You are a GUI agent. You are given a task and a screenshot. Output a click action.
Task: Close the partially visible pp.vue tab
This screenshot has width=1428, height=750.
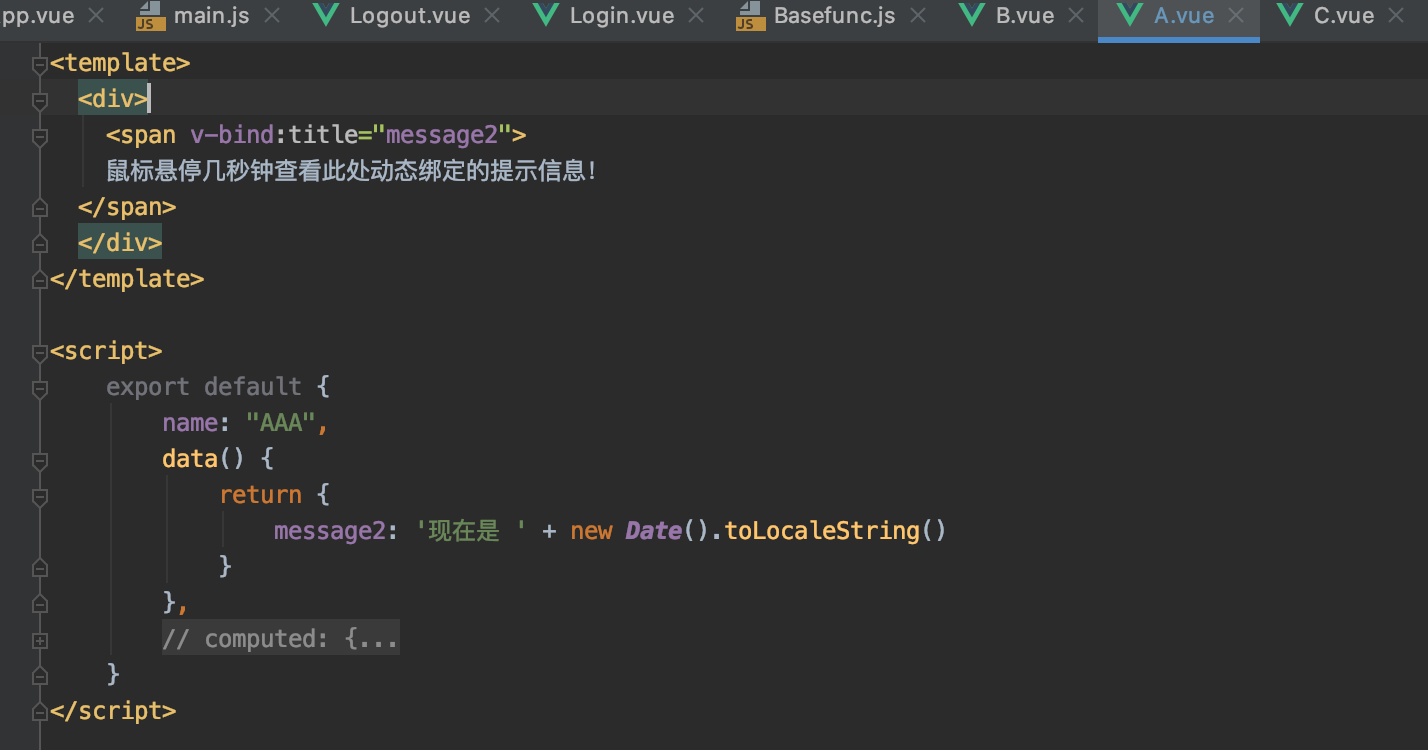96,16
